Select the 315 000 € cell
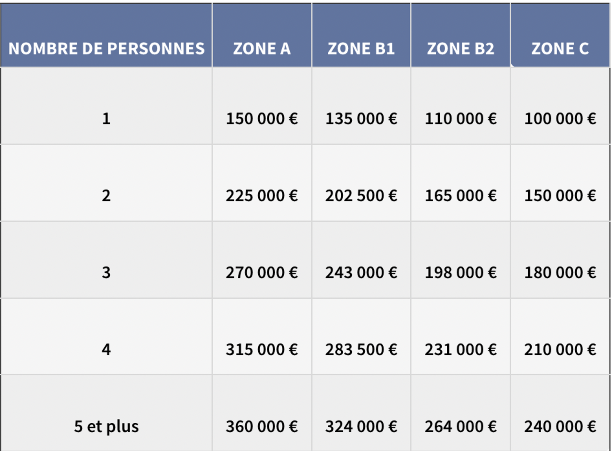The image size is (615, 454). (x=262, y=349)
